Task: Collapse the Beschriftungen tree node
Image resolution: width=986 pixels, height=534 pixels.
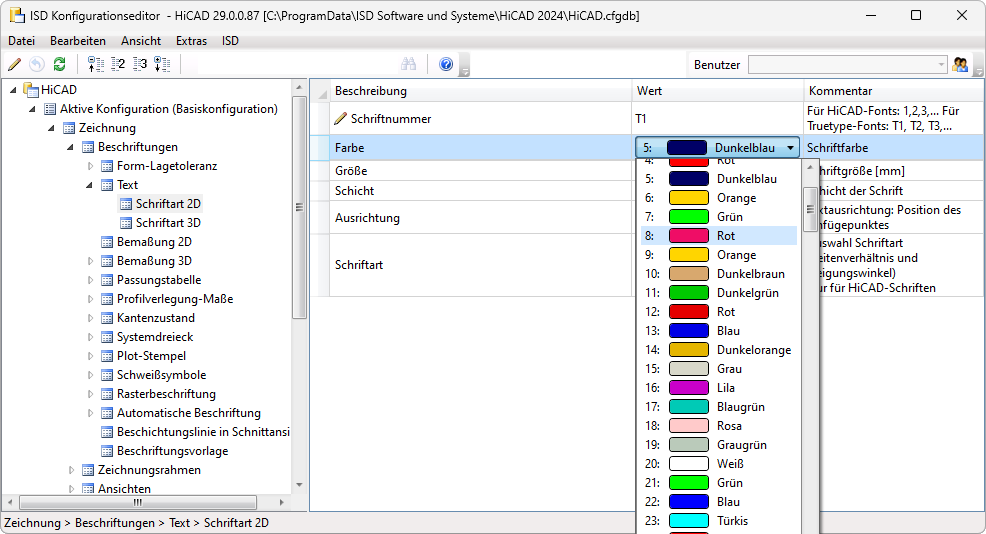Action: [x=70, y=147]
